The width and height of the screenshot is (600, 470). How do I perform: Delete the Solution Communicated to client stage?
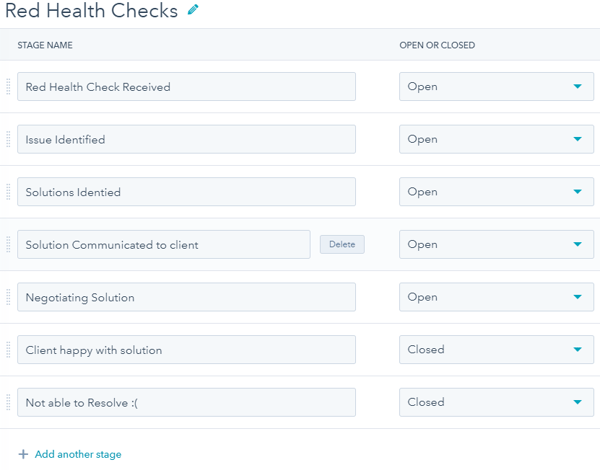[x=342, y=245]
